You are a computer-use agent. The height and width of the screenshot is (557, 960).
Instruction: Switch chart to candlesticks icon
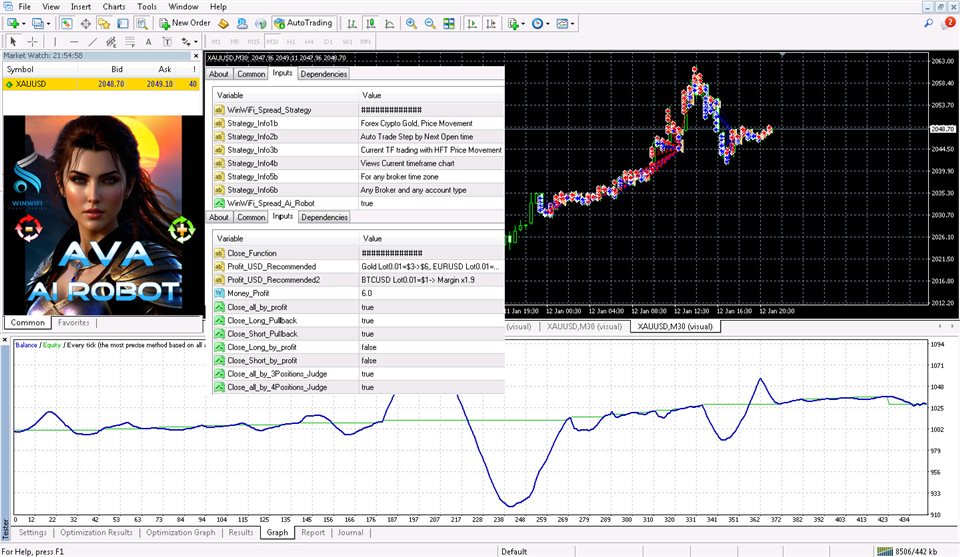[370, 23]
